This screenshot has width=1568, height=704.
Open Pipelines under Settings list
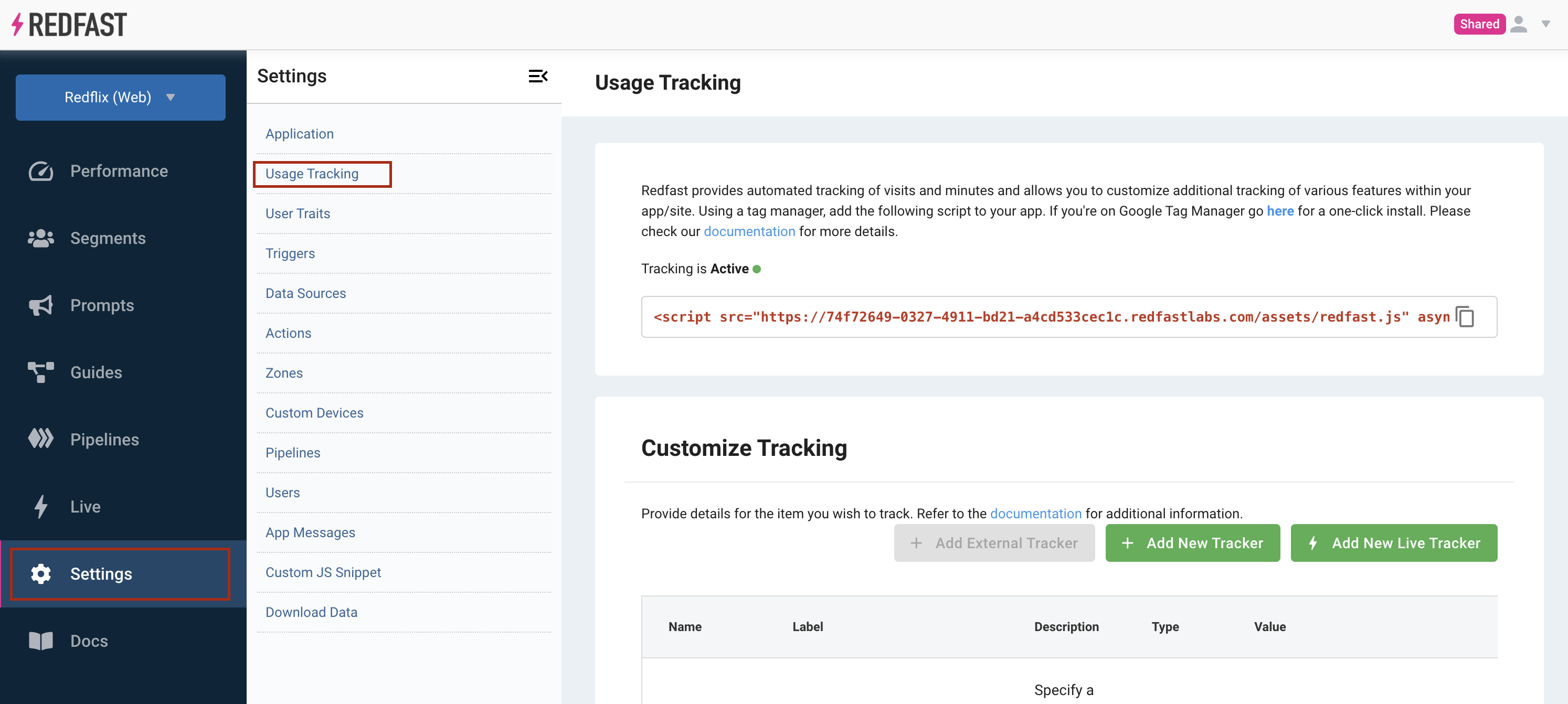[x=293, y=453]
